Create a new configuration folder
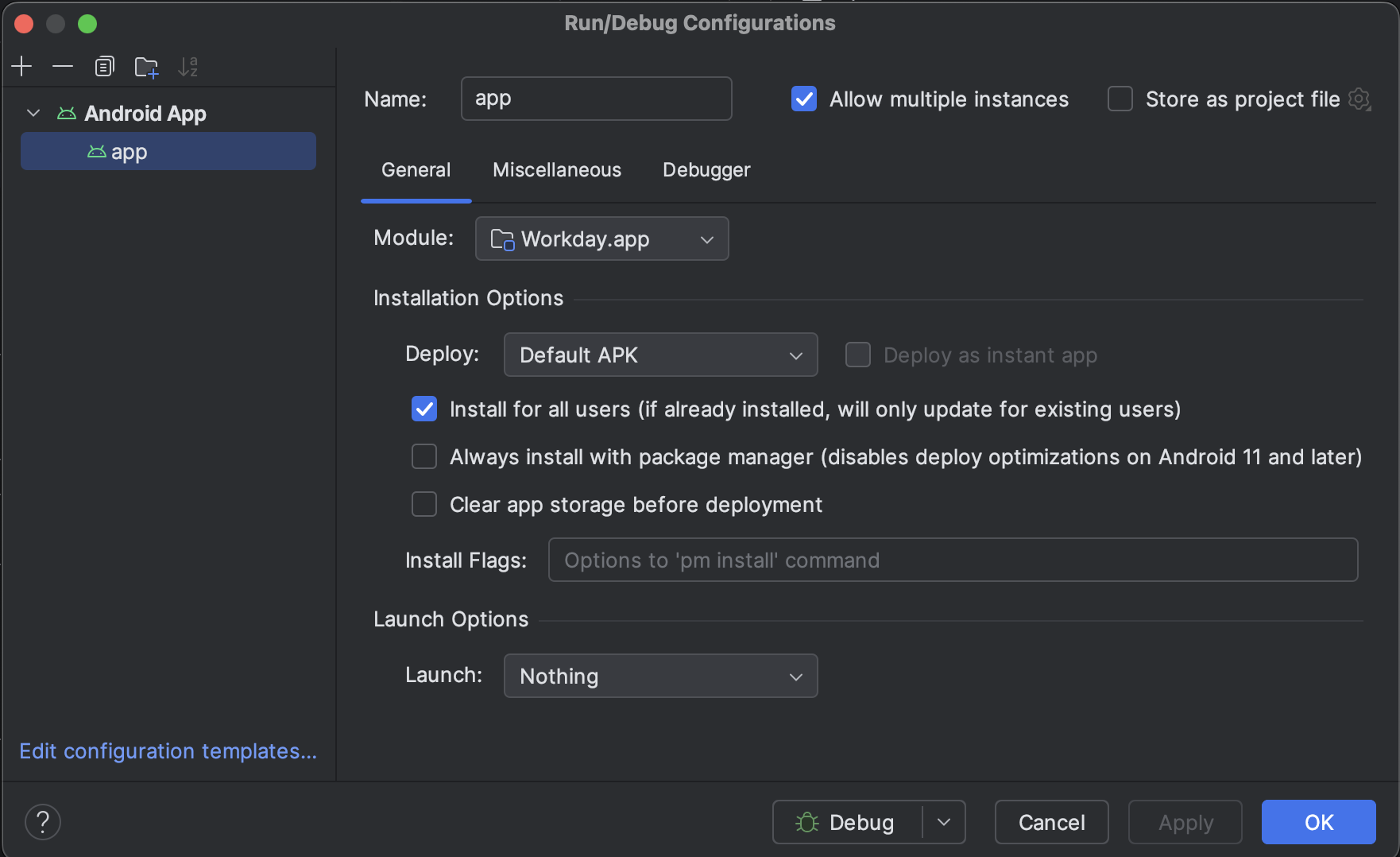Screen dimensions: 1400x857 [146, 67]
